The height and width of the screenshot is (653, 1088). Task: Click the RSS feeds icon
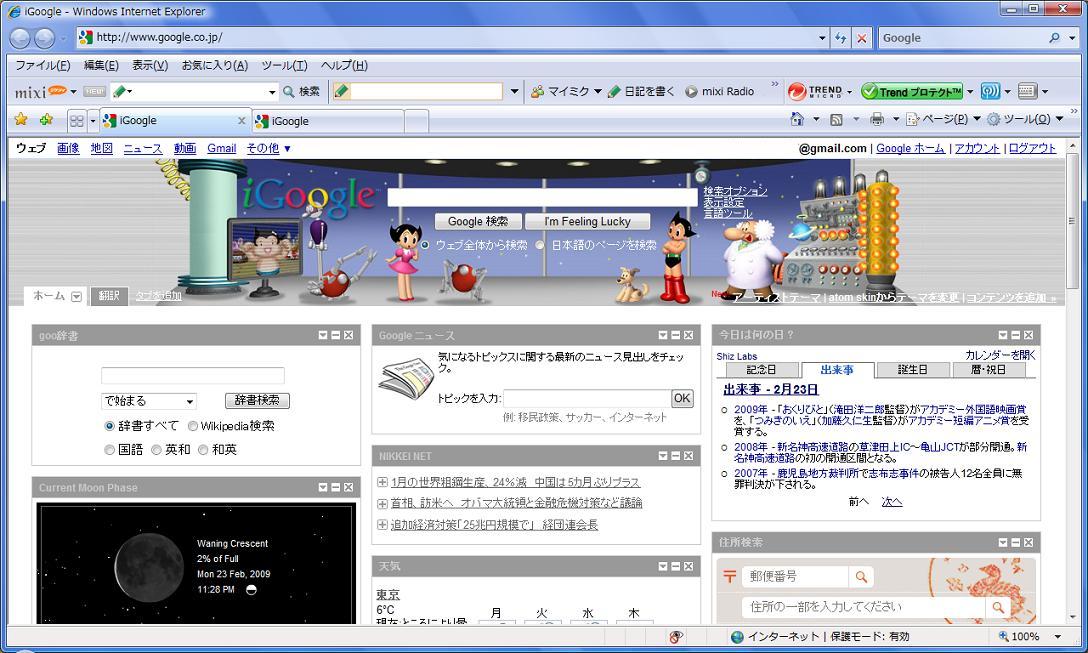tap(836, 120)
